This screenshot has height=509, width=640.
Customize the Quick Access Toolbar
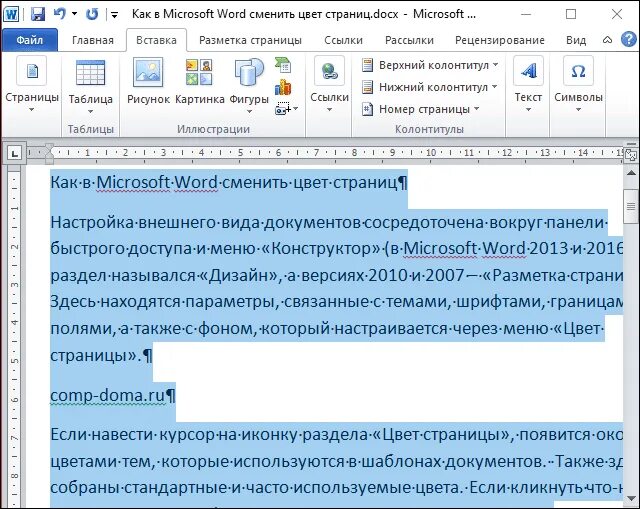pos(115,16)
